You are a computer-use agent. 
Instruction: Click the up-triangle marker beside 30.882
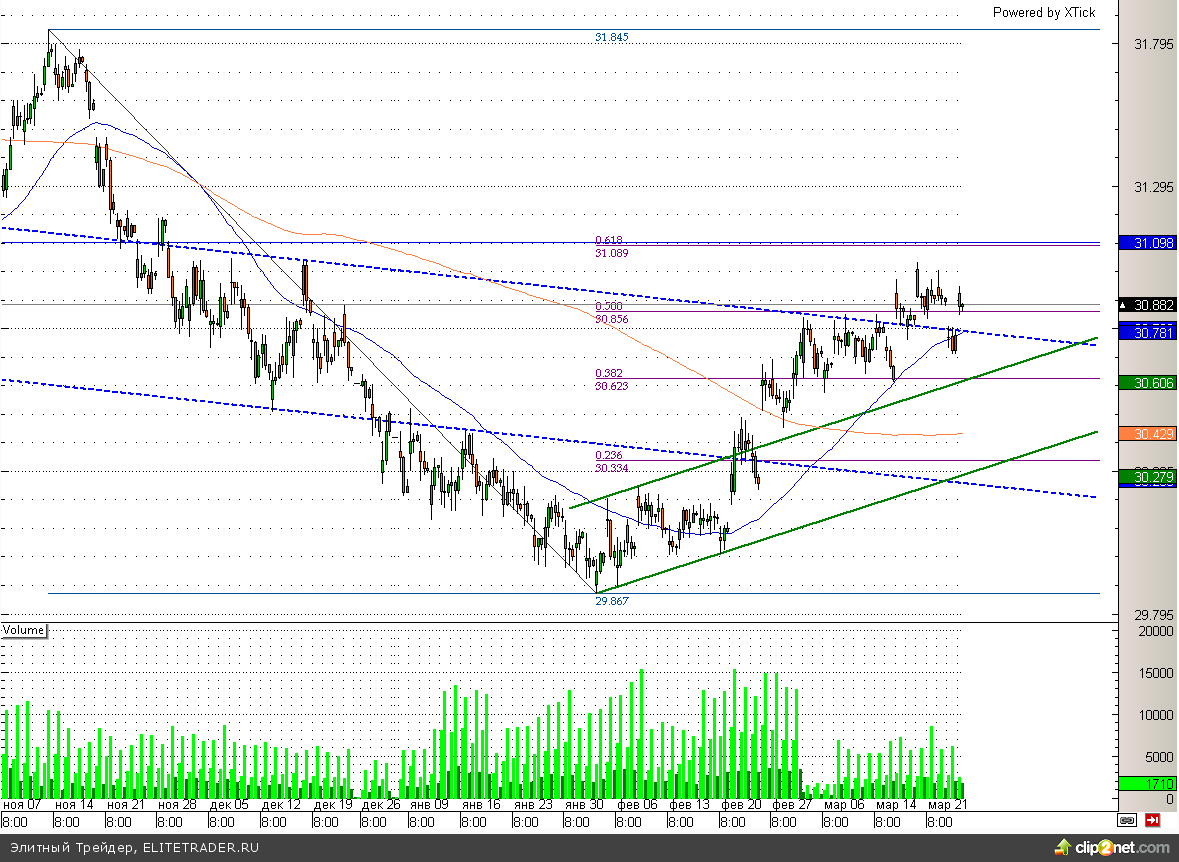tap(1124, 305)
